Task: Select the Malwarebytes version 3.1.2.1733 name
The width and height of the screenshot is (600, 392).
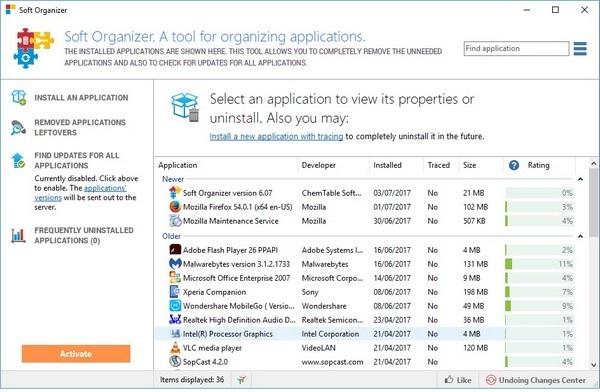Action: coord(236,264)
